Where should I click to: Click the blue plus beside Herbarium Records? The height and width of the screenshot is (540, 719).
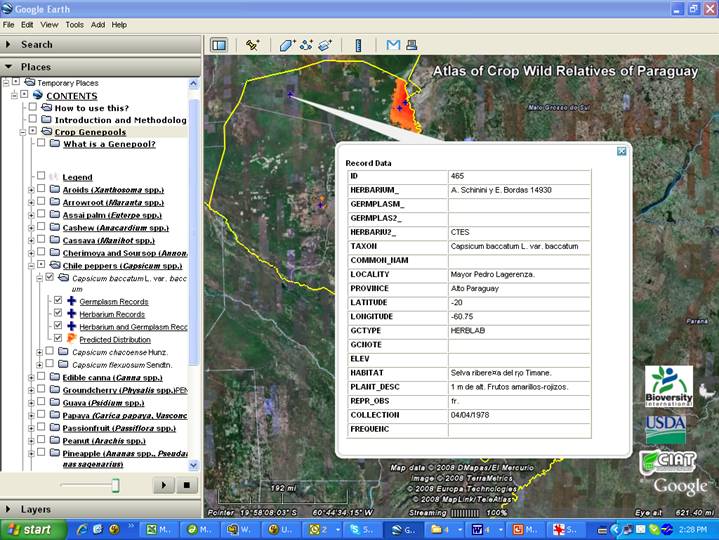click(x=72, y=314)
